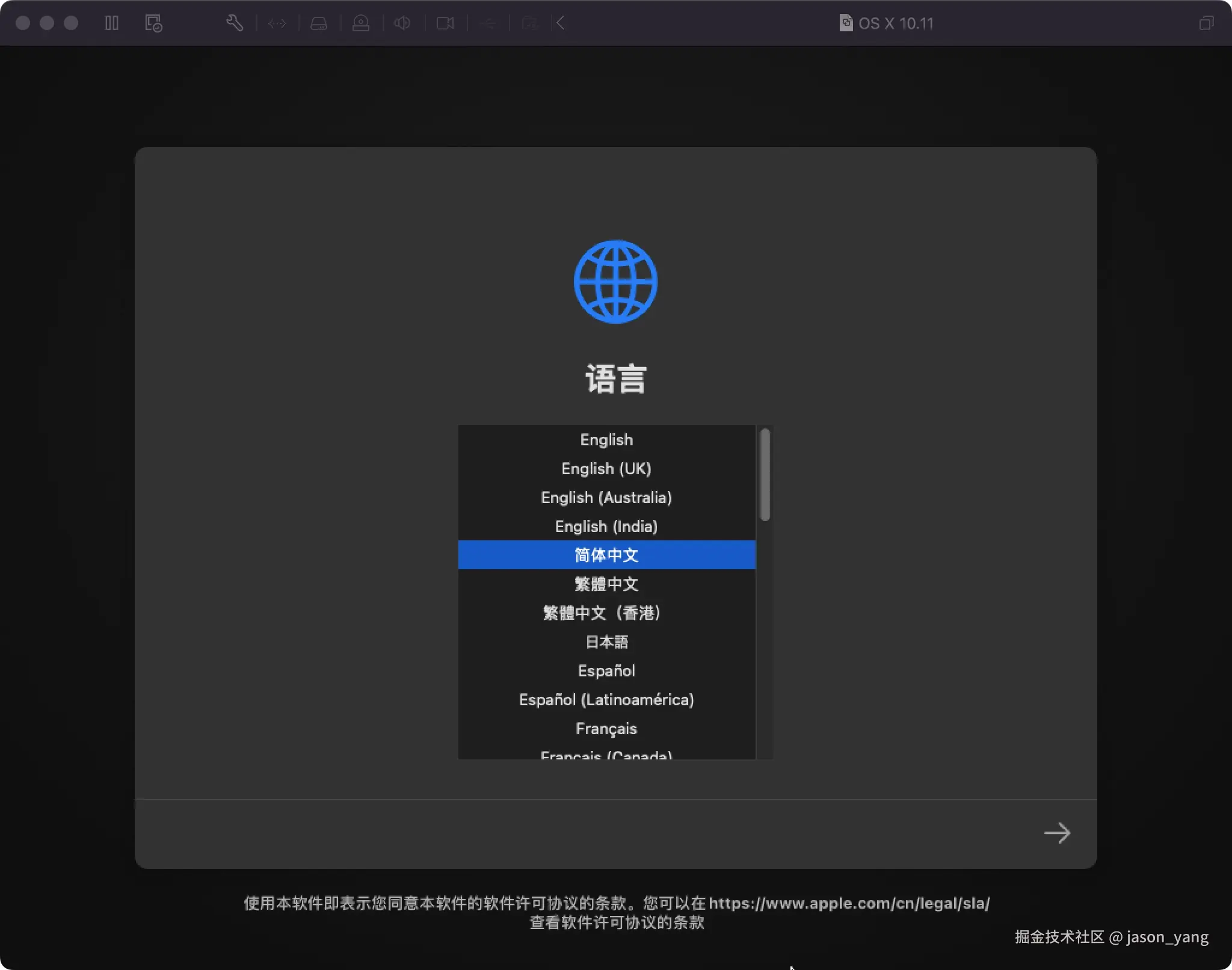Screen dimensions: 1232x970
Task: Click the camera device icon
Action: (445, 23)
